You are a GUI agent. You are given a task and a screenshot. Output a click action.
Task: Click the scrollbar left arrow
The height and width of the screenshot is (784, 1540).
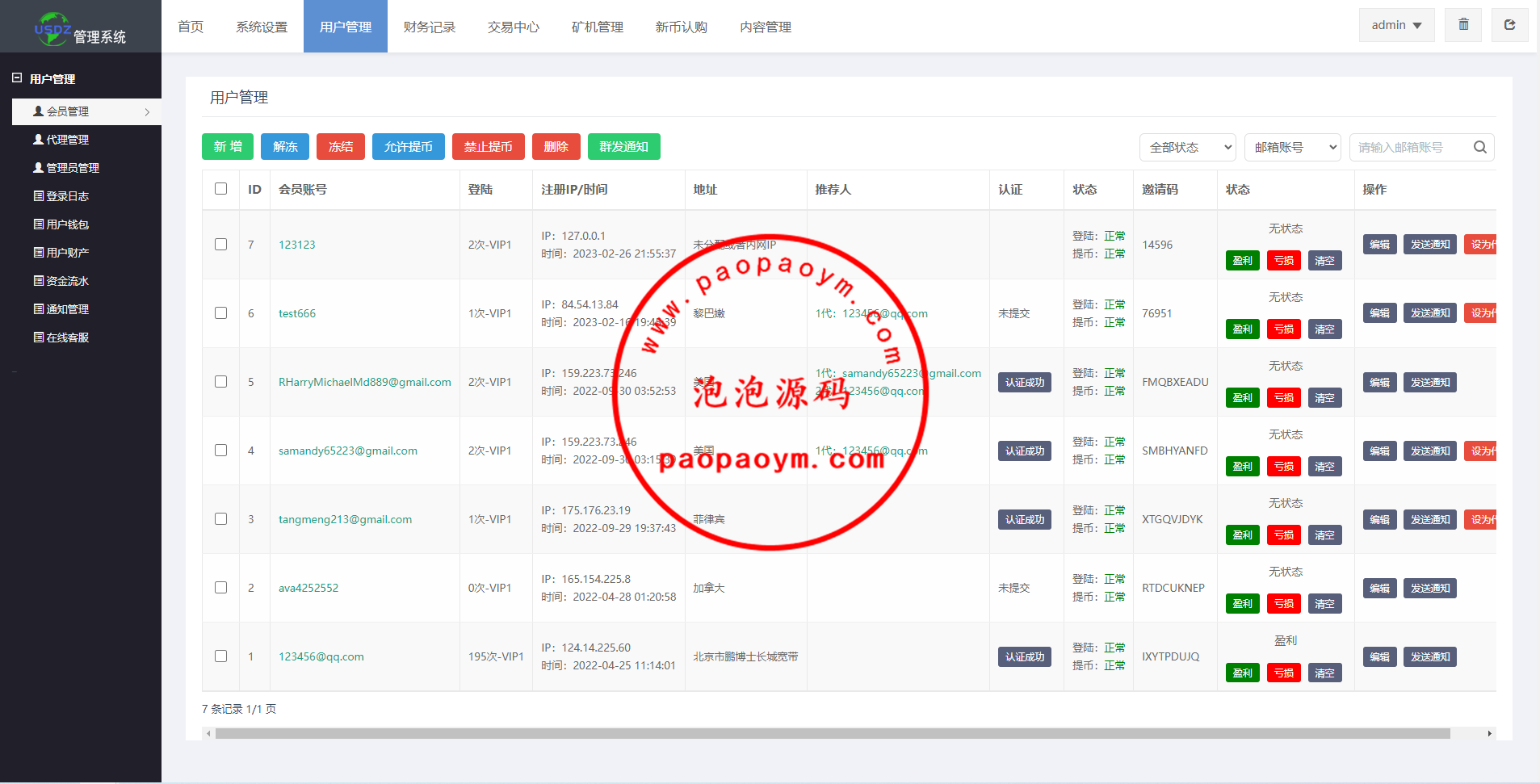click(208, 733)
